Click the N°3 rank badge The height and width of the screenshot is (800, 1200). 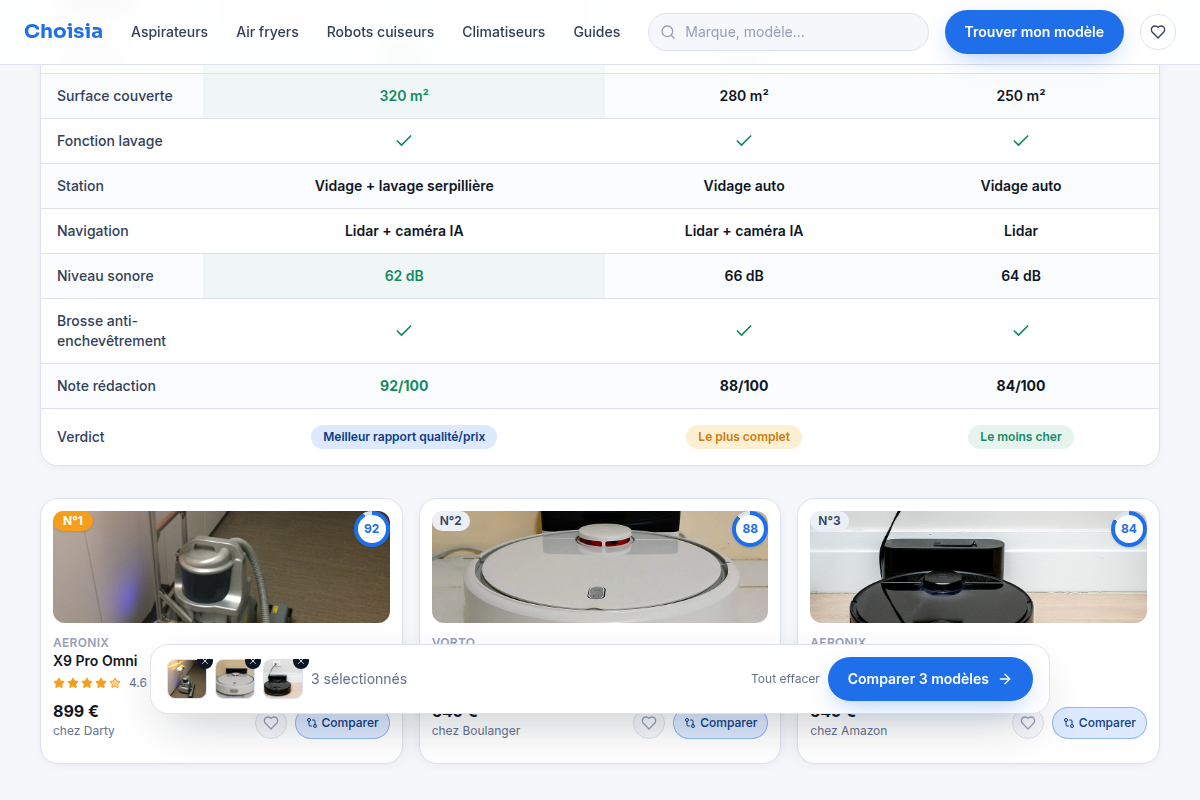[x=829, y=521]
